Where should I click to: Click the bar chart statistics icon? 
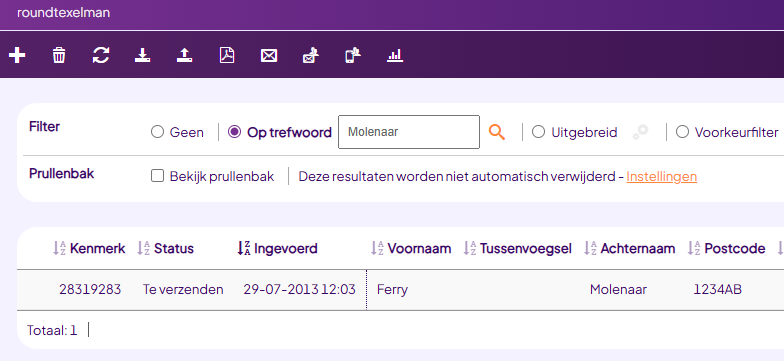[x=395, y=55]
